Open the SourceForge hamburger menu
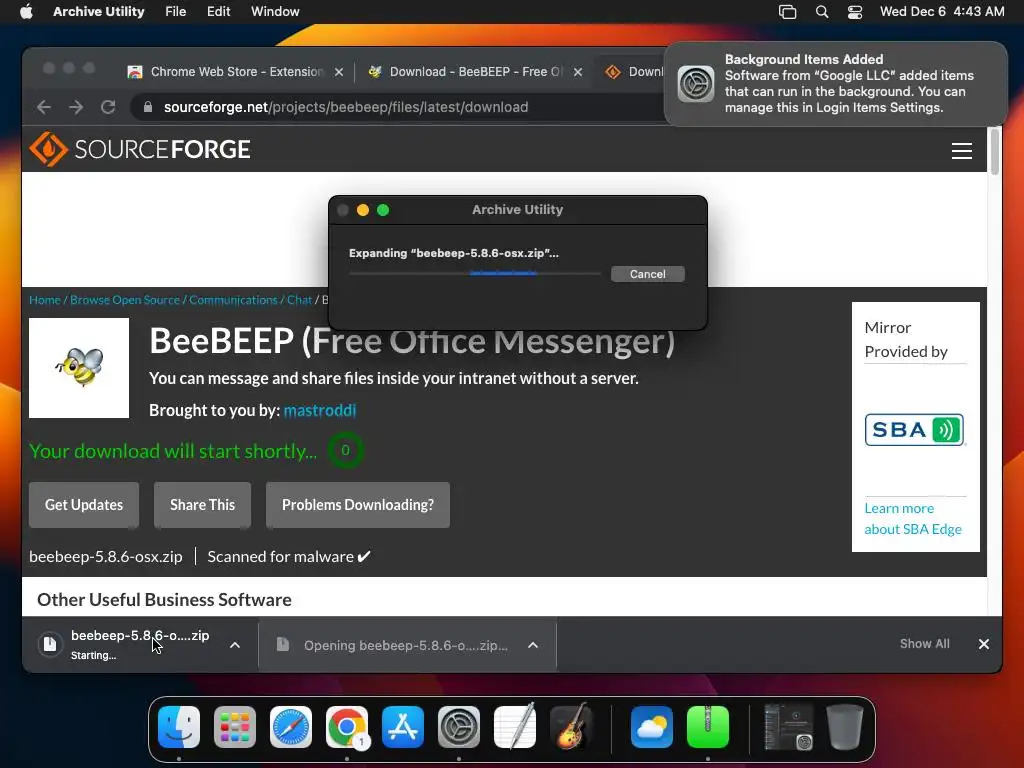The image size is (1024, 768). coord(961,151)
